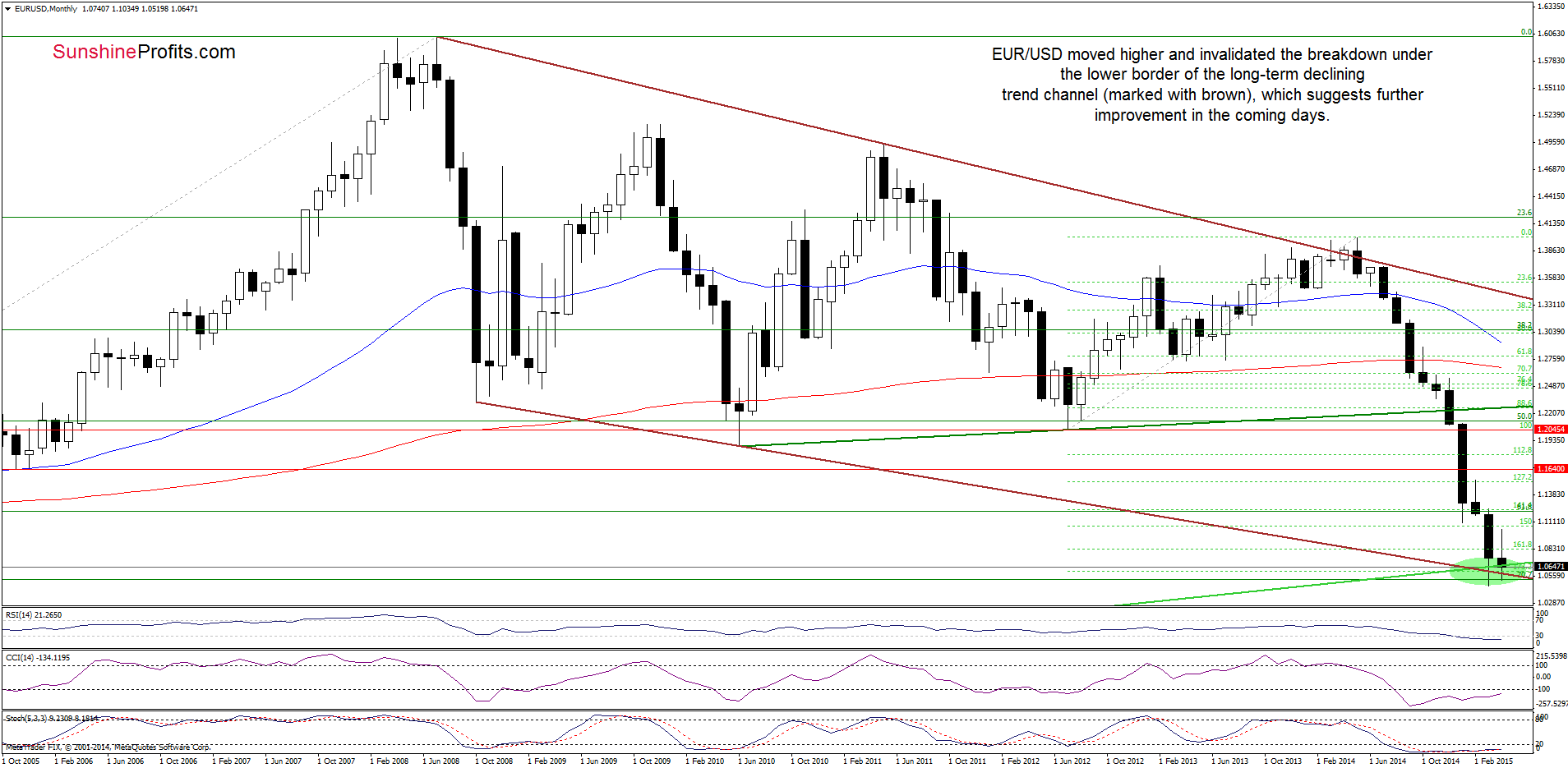Click the 1.38630 value on price axis

(1551, 251)
